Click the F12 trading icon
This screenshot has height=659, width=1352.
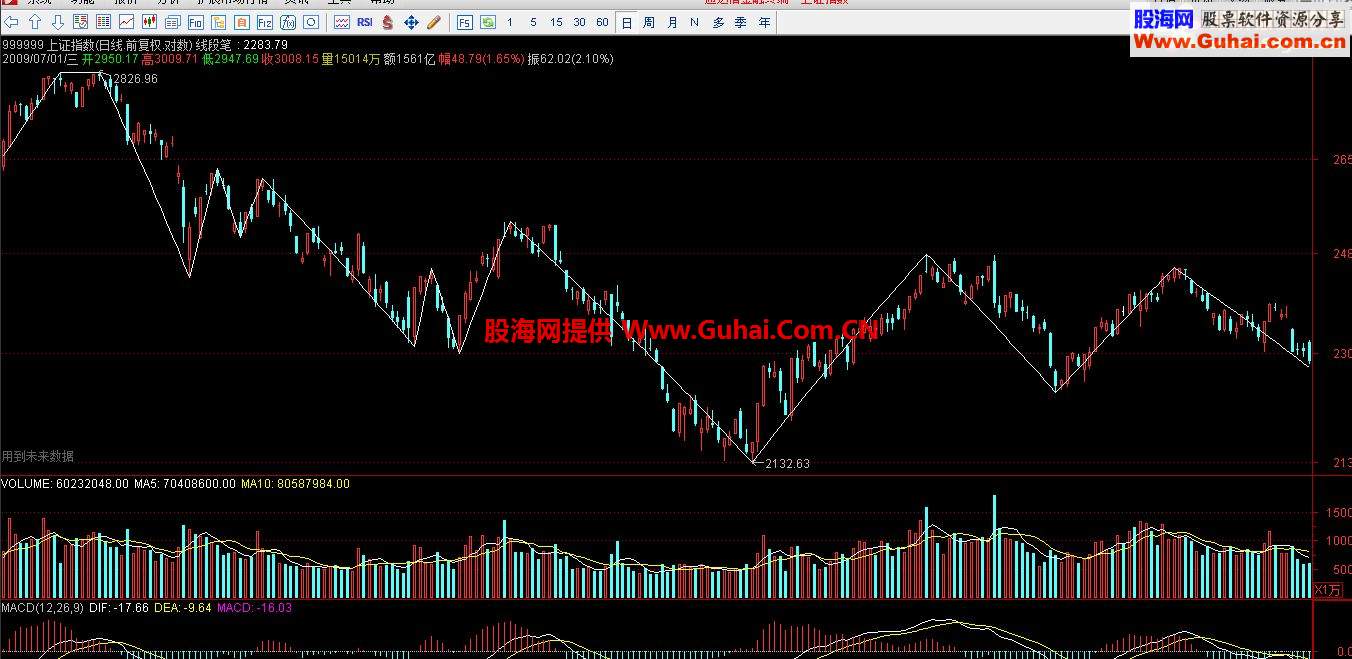(264, 21)
